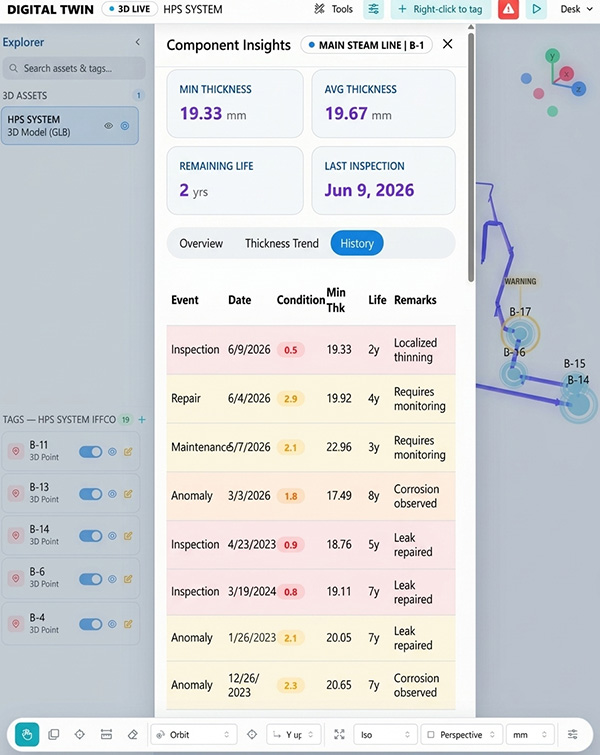Click the fit-to-view expand icon
The width and height of the screenshot is (600, 755).
(339, 734)
